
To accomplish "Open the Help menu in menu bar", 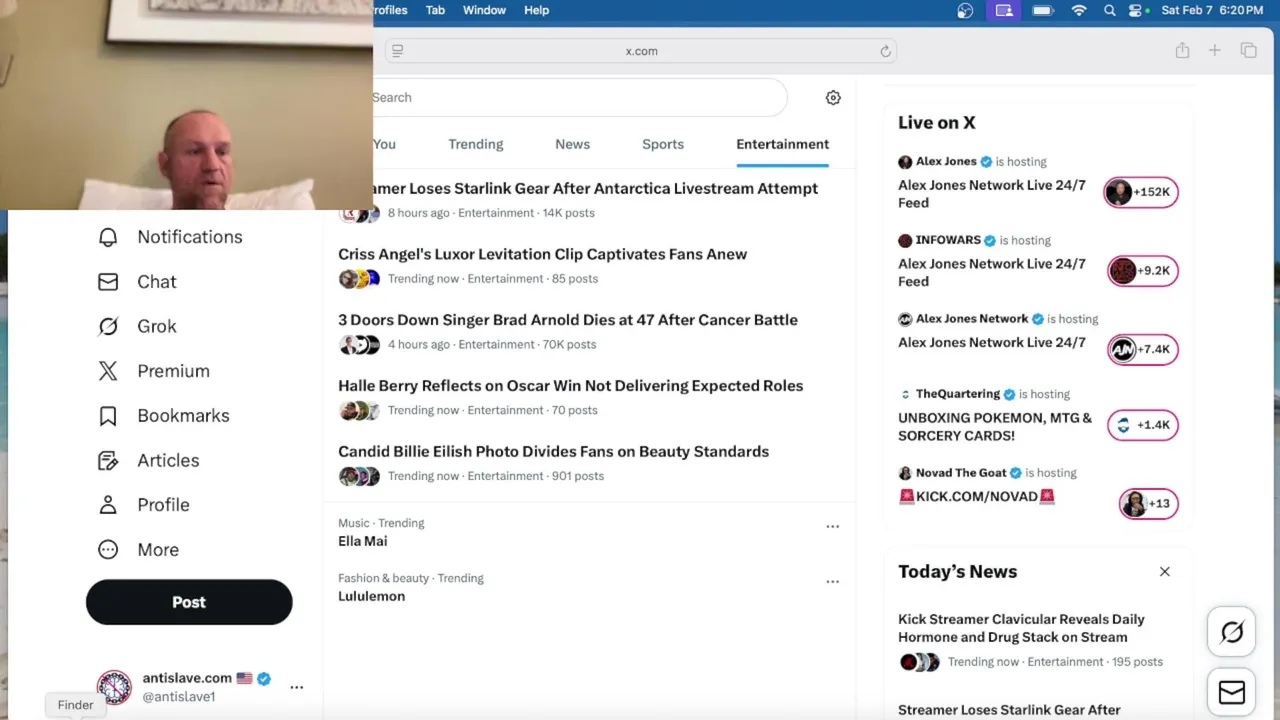I will click(537, 10).
